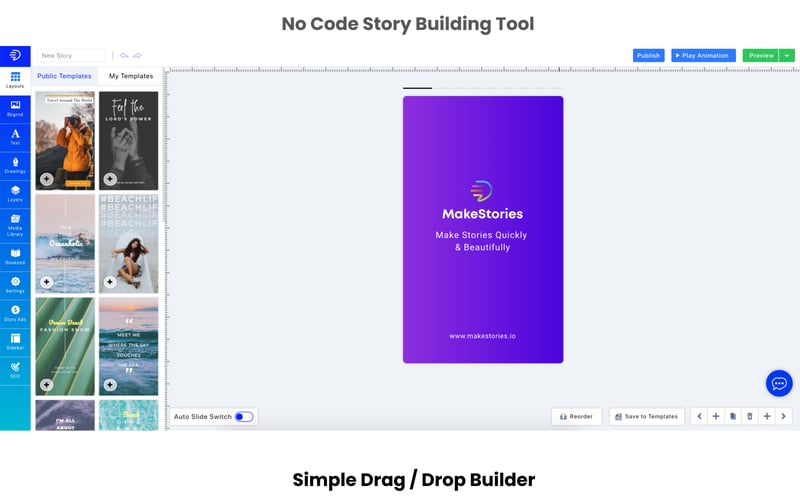This screenshot has width=800, height=500.
Task: Click Make Stories Quickly & Beautifully text
Action: [x=482, y=241]
